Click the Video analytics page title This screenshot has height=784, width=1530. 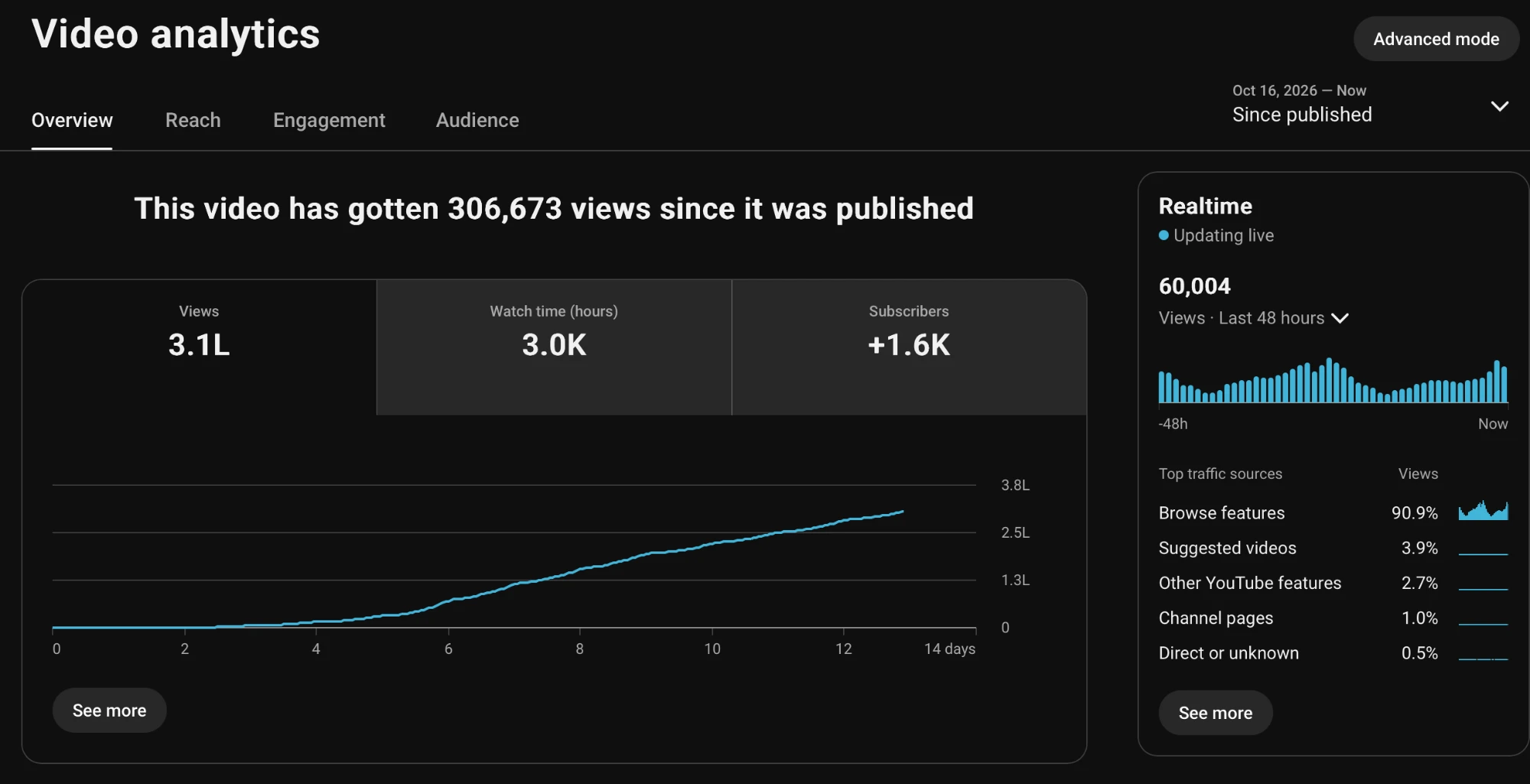click(176, 34)
